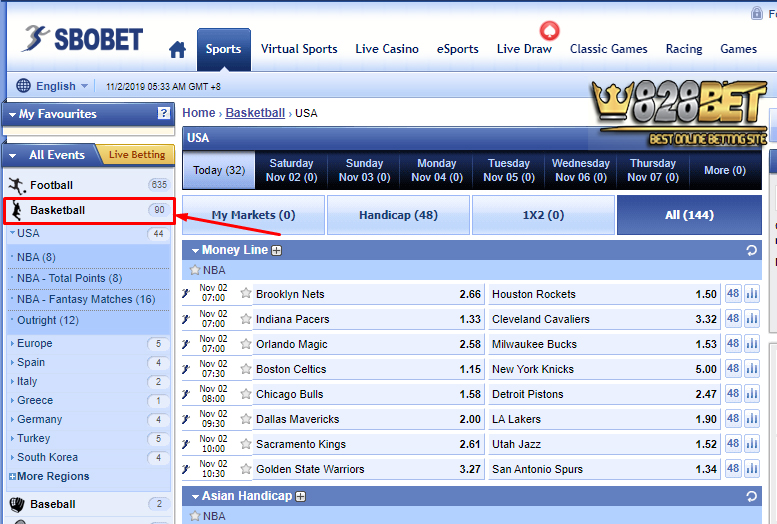The width and height of the screenshot is (777, 524).
Task: Open 48 more markets for Chicago Bulls
Action: tap(733, 394)
